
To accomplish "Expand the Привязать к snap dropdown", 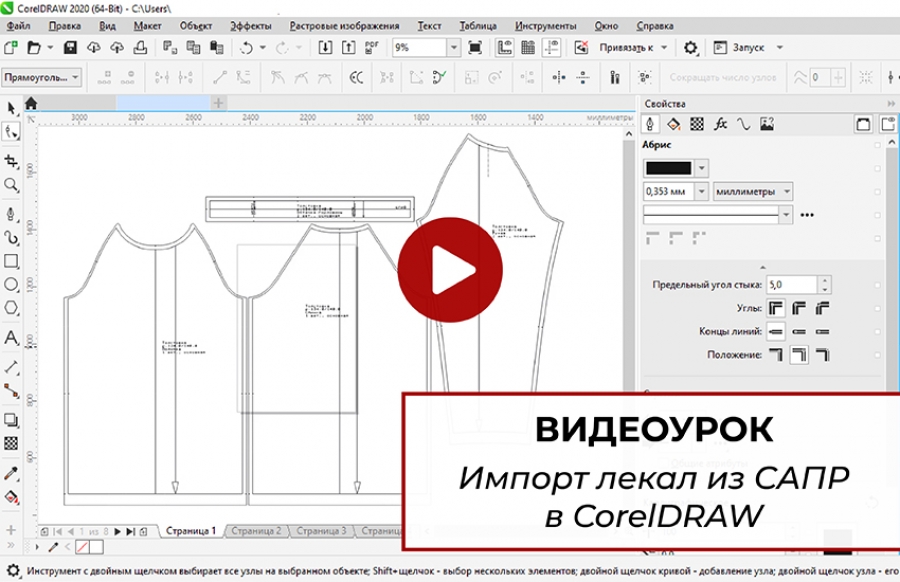I will point(664,48).
